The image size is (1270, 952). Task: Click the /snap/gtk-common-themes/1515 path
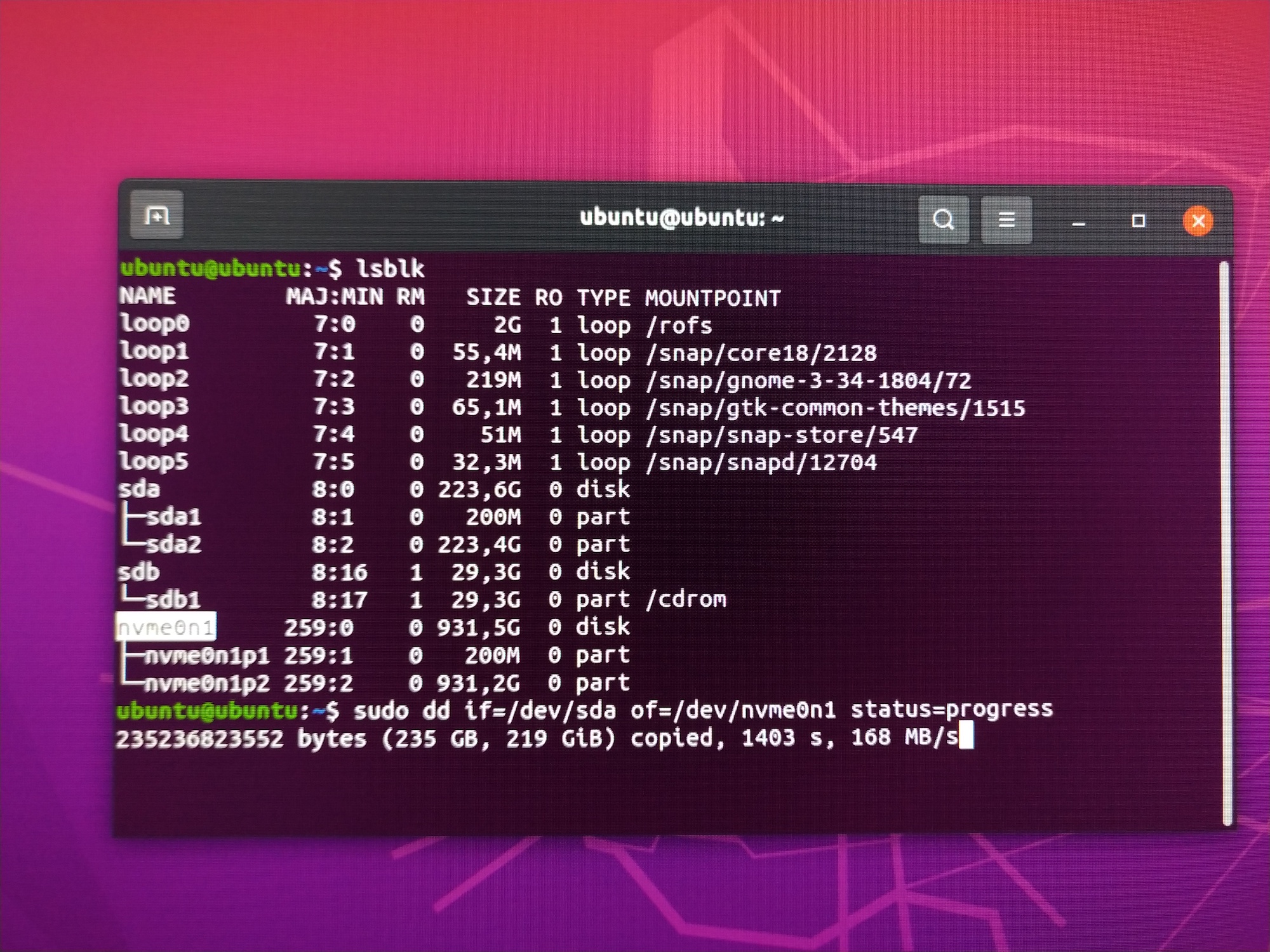pyautogui.click(x=835, y=407)
